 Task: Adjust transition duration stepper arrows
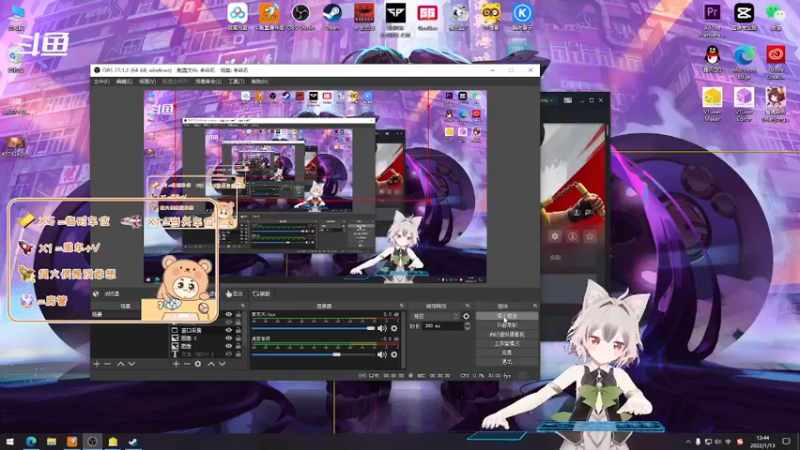[x=467, y=326]
